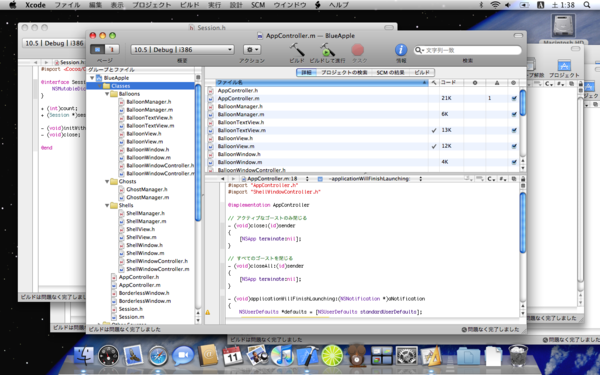
Task: Open iChat from the Dock
Action: (x=183, y=355)
